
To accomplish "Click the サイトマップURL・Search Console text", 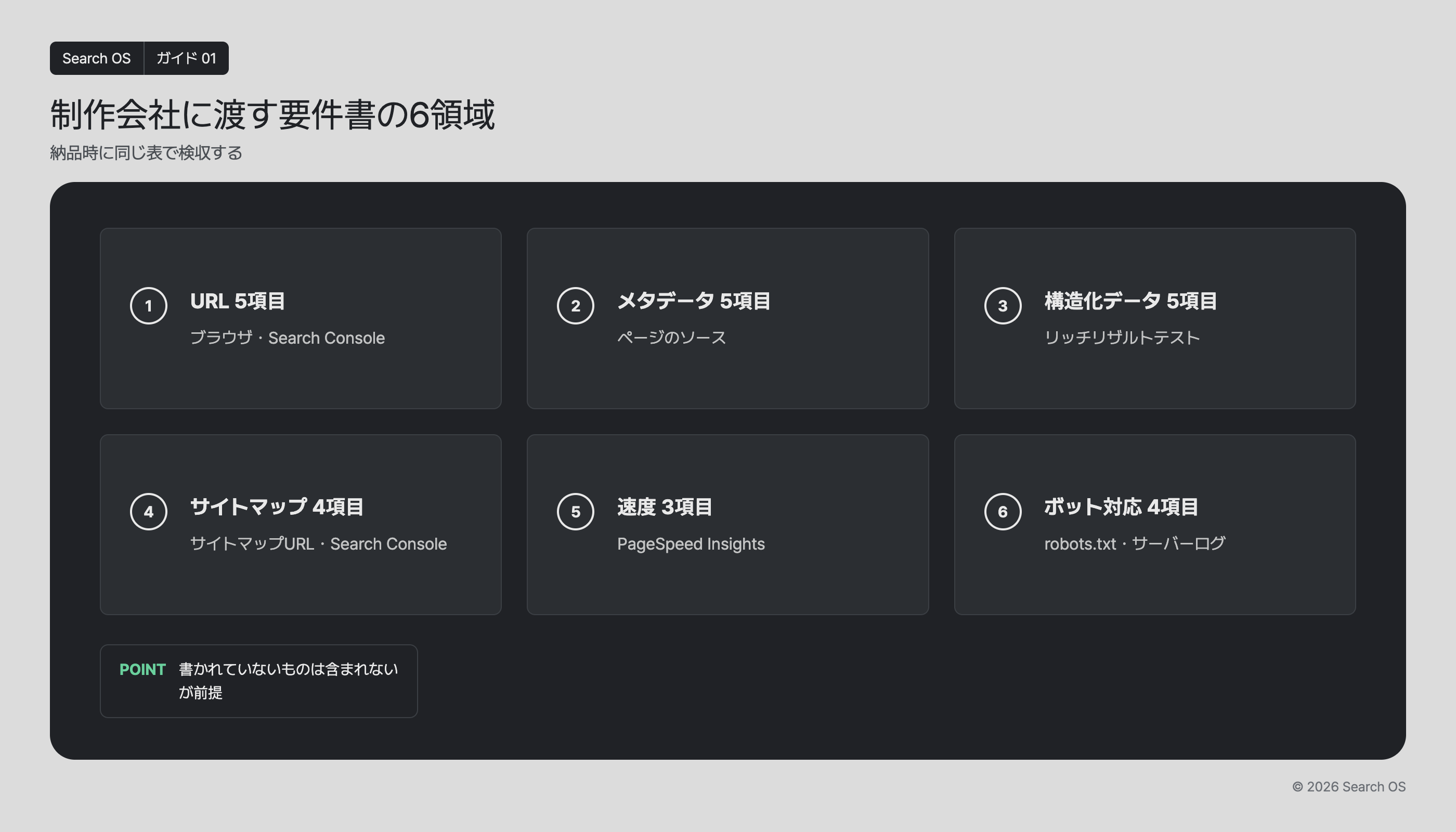I will tap(318, 543).
